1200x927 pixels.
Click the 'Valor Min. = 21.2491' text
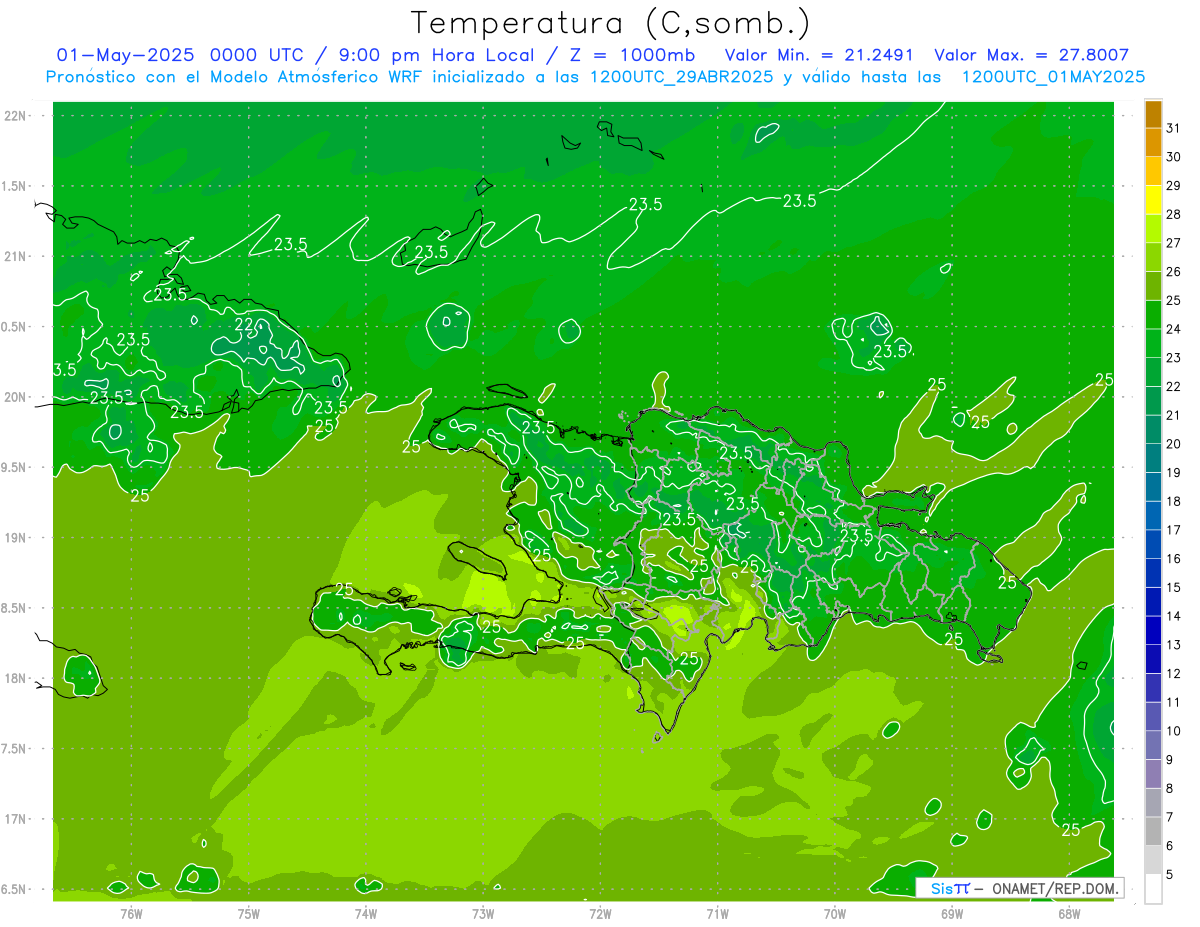tap(819, 55)
